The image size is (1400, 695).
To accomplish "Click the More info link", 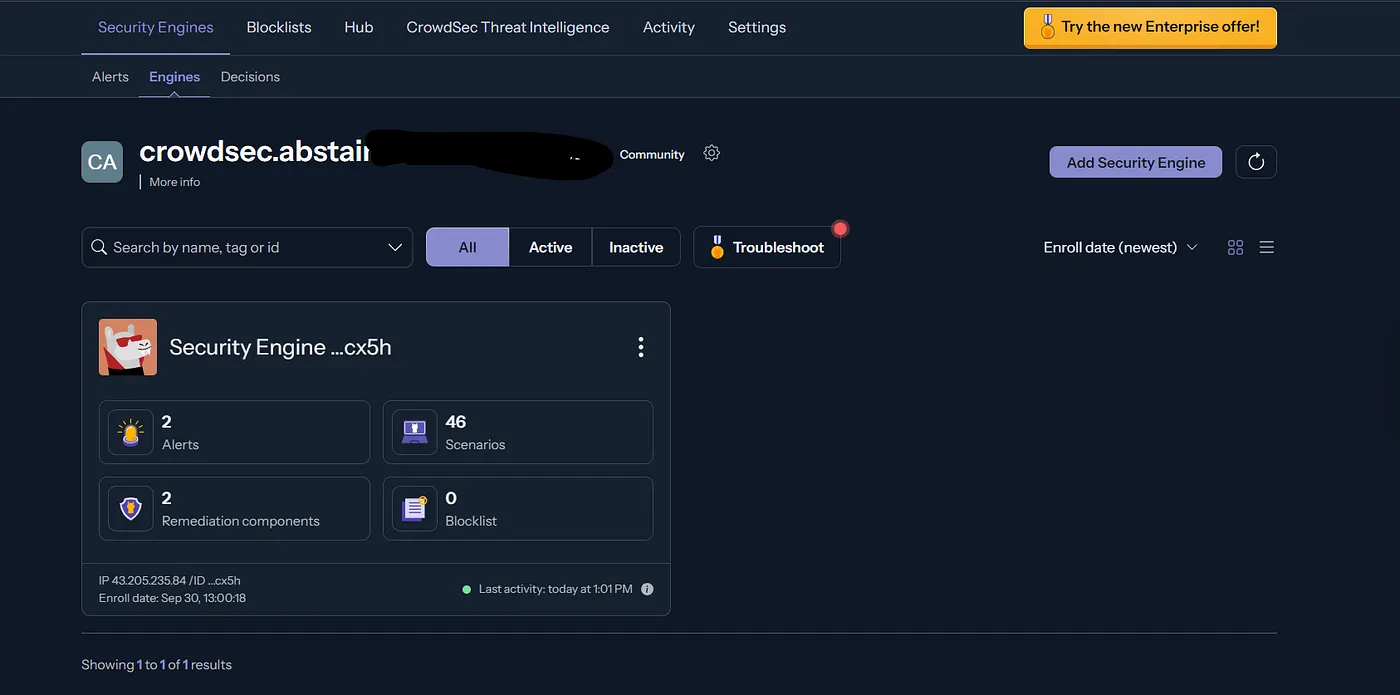I will pos(175,182).
